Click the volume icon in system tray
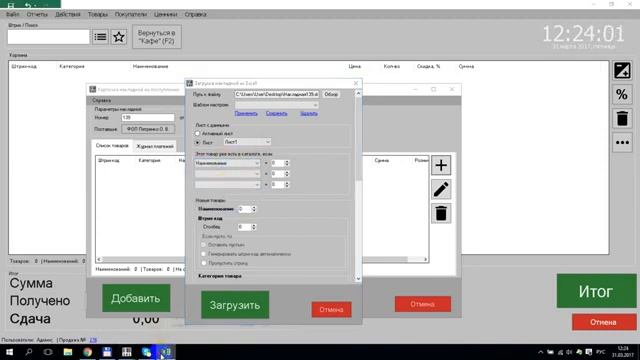 point(569,352)
